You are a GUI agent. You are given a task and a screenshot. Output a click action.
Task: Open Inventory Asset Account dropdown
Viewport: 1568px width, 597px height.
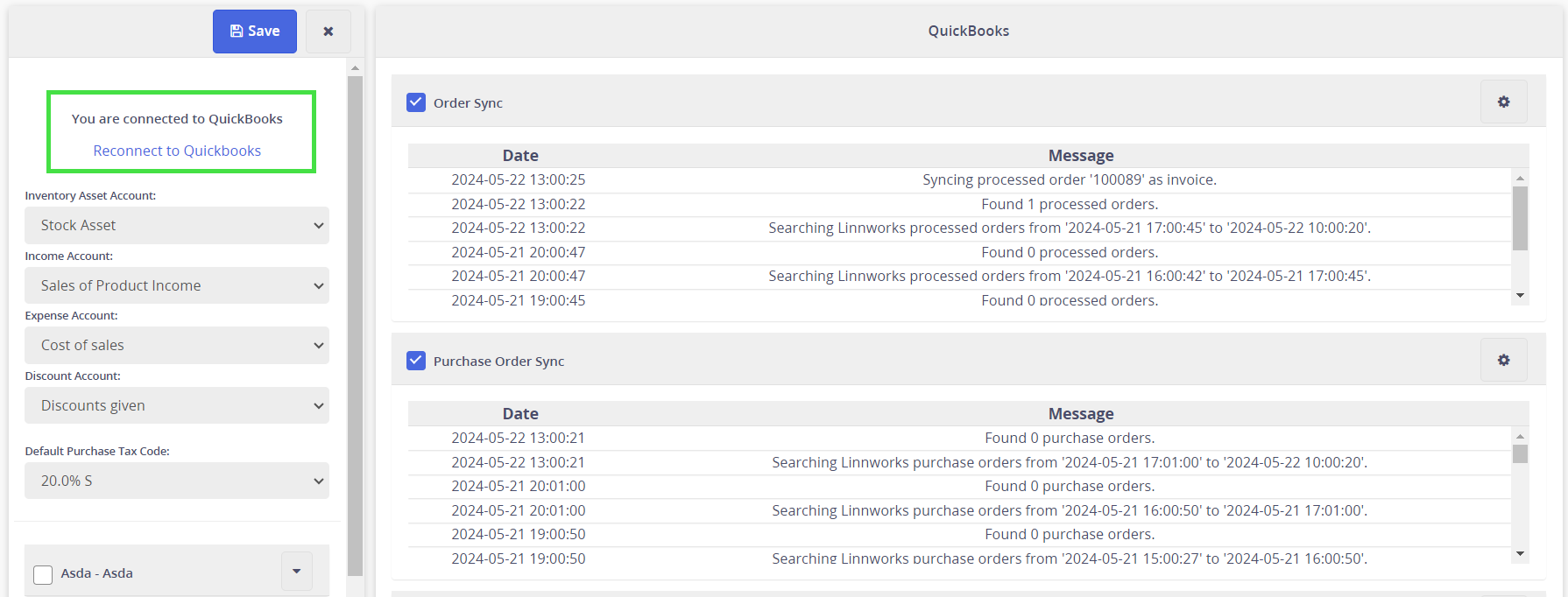point(177,225)
